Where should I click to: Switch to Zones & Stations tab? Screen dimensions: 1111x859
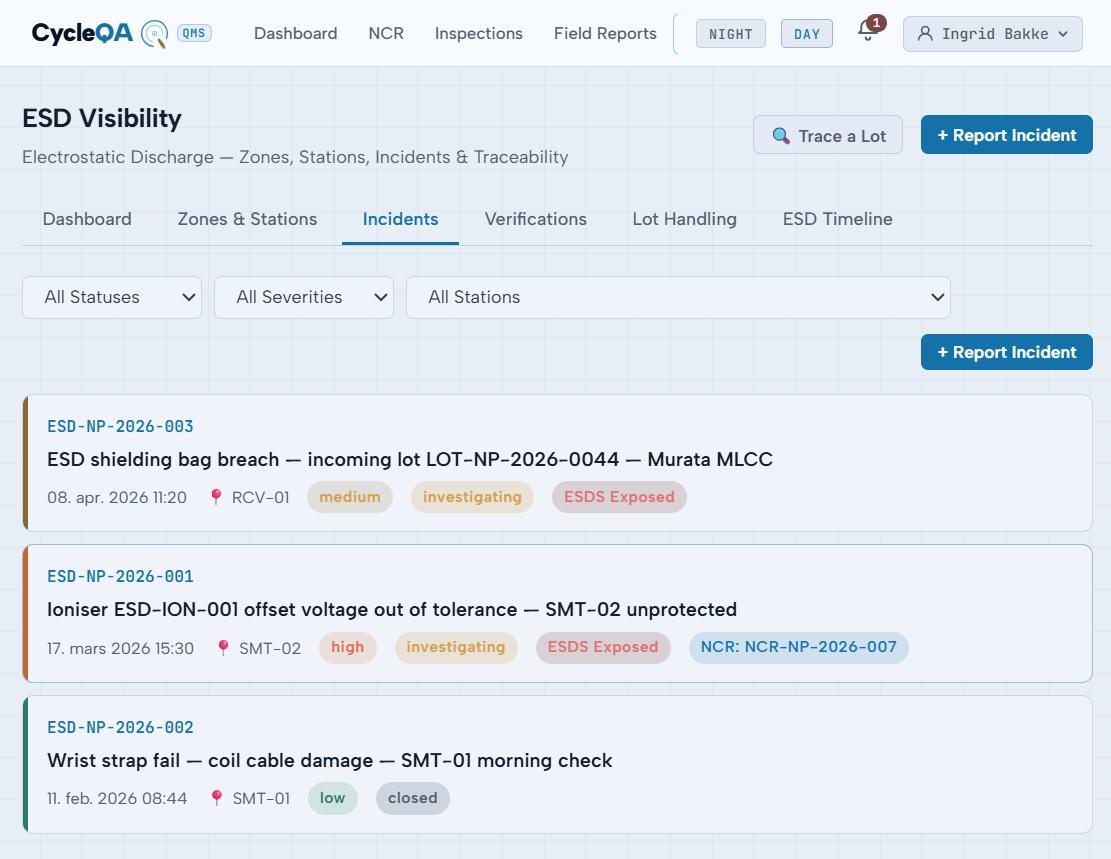pyautogui.click(x=247, y=219)
